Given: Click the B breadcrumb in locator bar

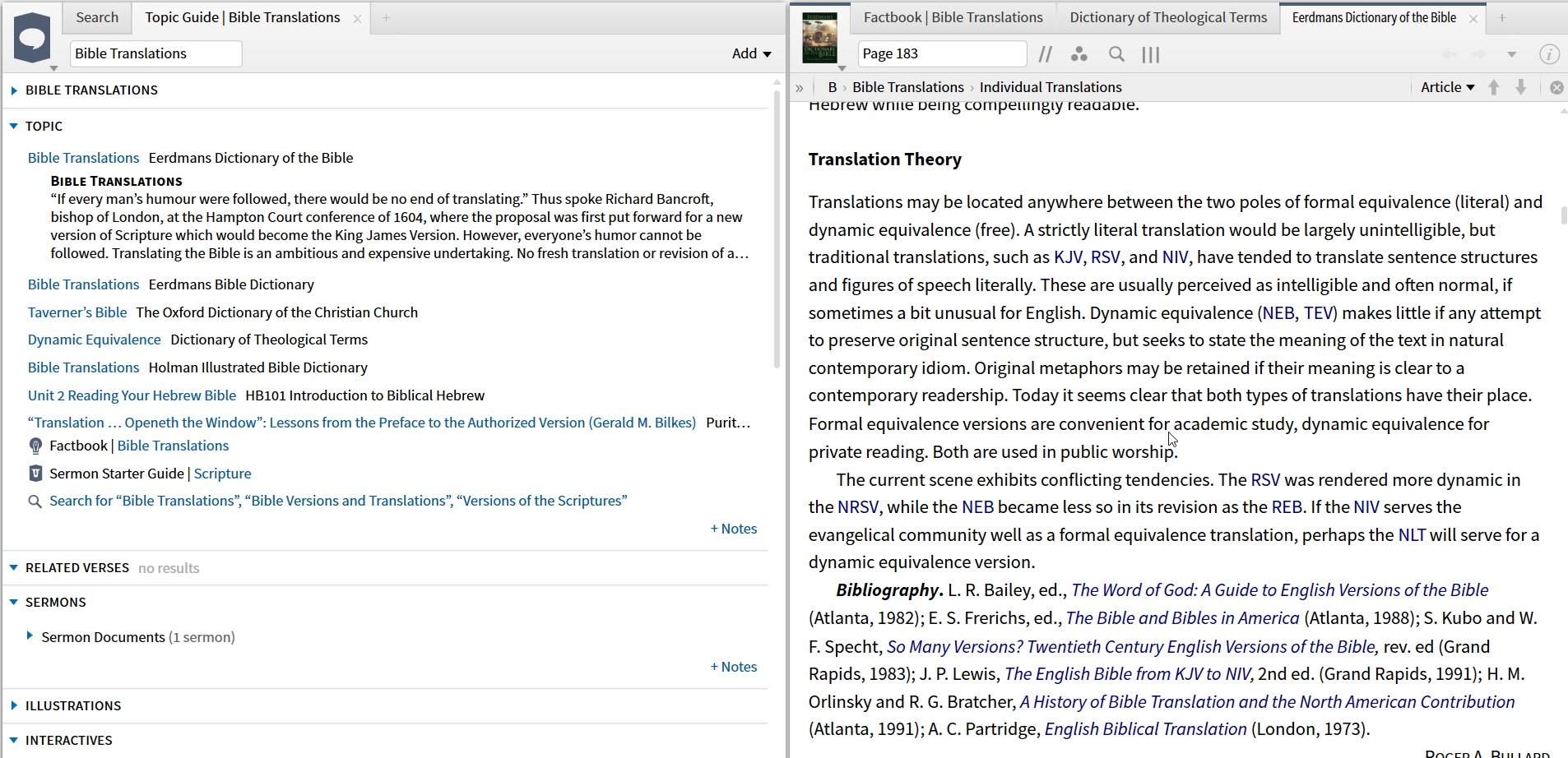Looking at the screenshot, I should tap(833, 87).
